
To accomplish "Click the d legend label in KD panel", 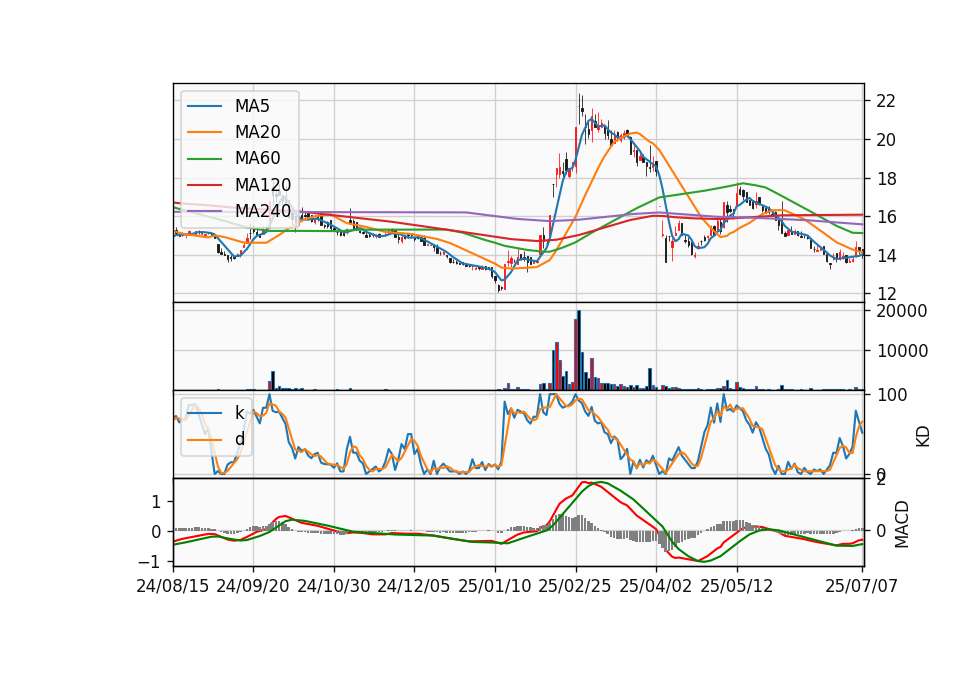I will [239, 439].
